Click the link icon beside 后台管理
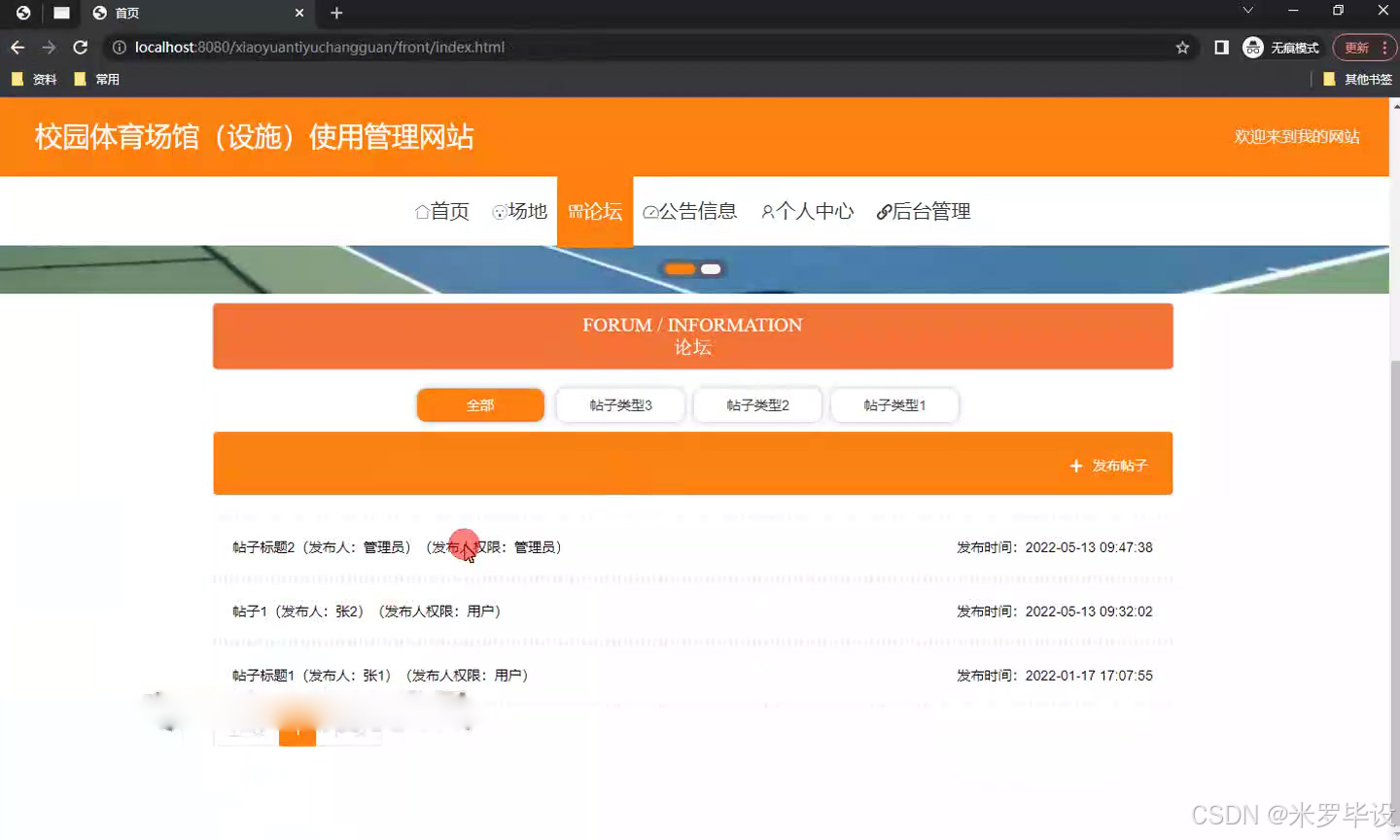The height and width of the screenshot is (840, 1400). [884, 211]
